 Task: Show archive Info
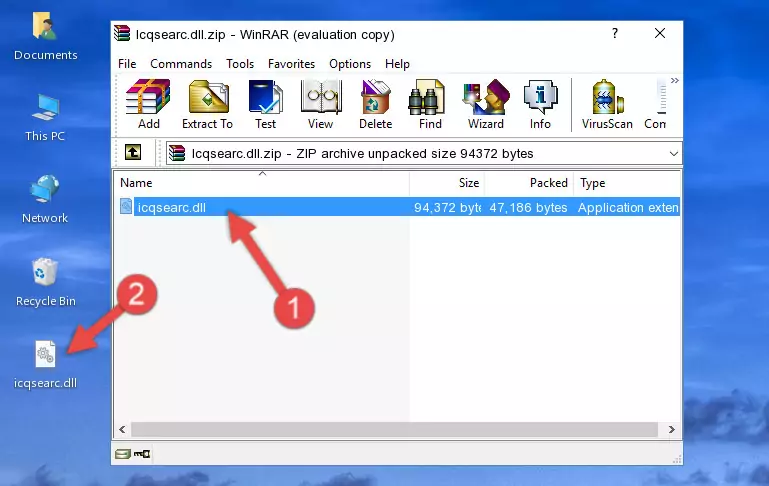tap(540, 104)
